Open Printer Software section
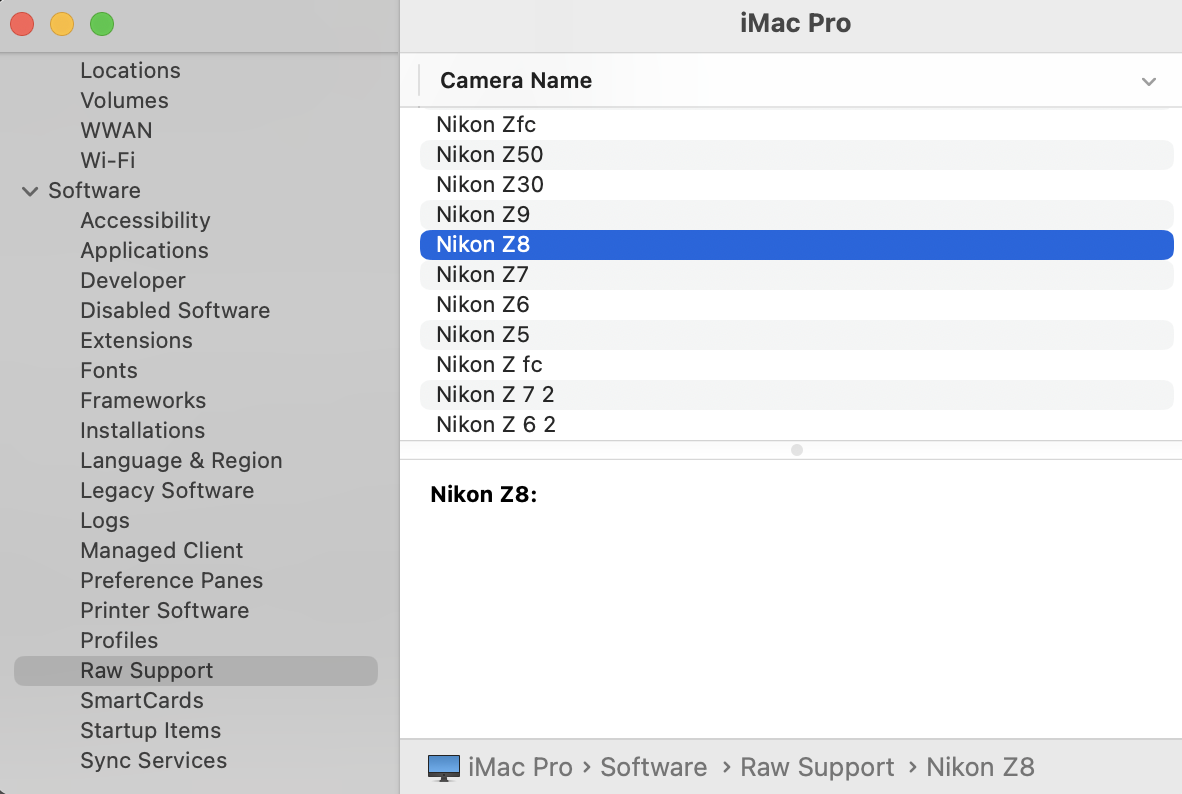Viewport: 1182px width, 794px height. [x=164, y=610]
